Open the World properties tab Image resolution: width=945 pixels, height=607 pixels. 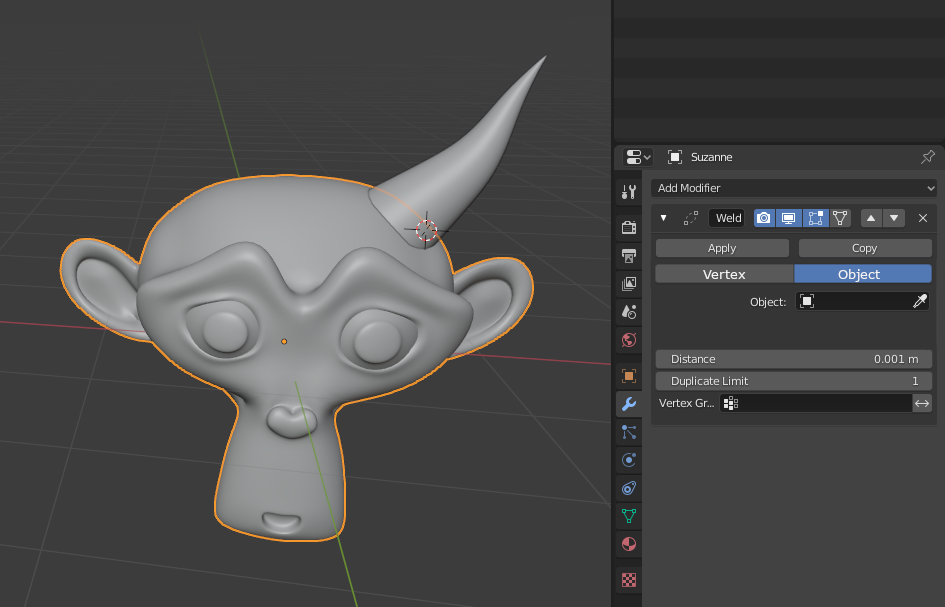point(629,340)
